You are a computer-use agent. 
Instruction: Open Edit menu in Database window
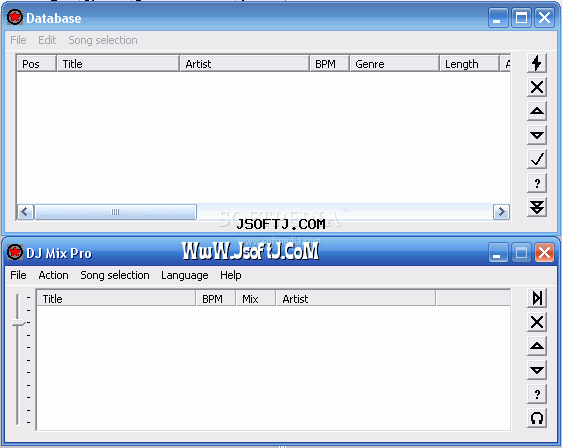coord(47,40)
